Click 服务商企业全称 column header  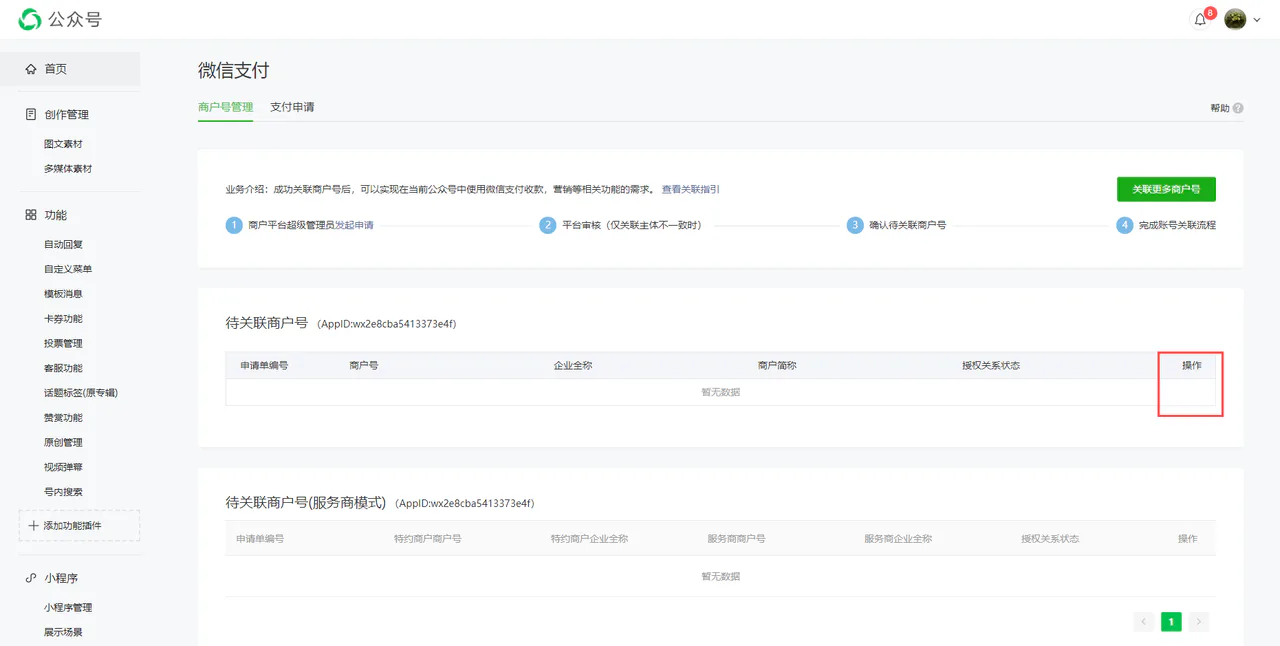point(898,538)
